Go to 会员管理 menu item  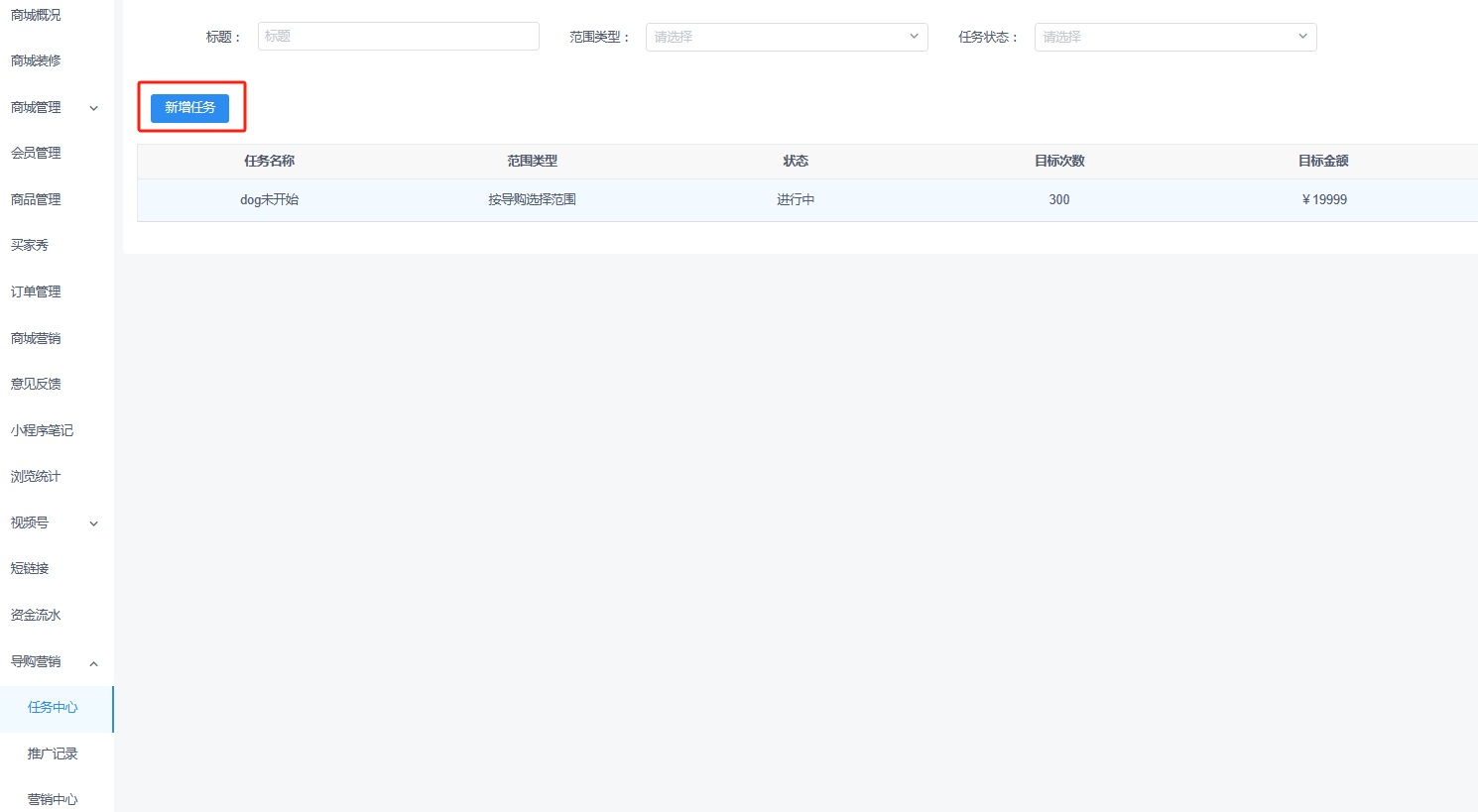pyautogui.click(x=36, y=153)
